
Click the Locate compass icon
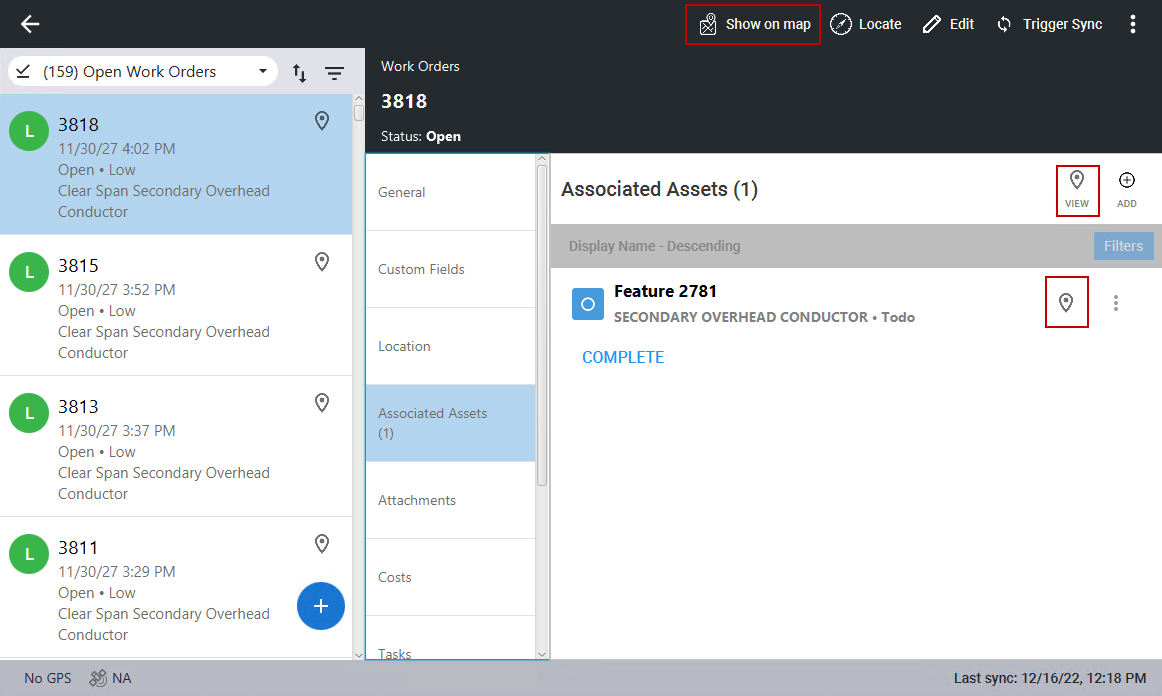(841, 24)
